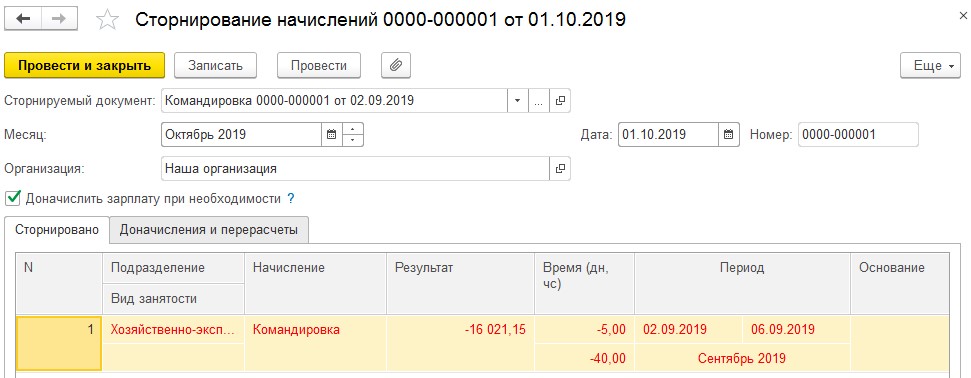This screenshot has width=971, height=378.
Task: Select the Сторнировано tab
Action: 57,230
